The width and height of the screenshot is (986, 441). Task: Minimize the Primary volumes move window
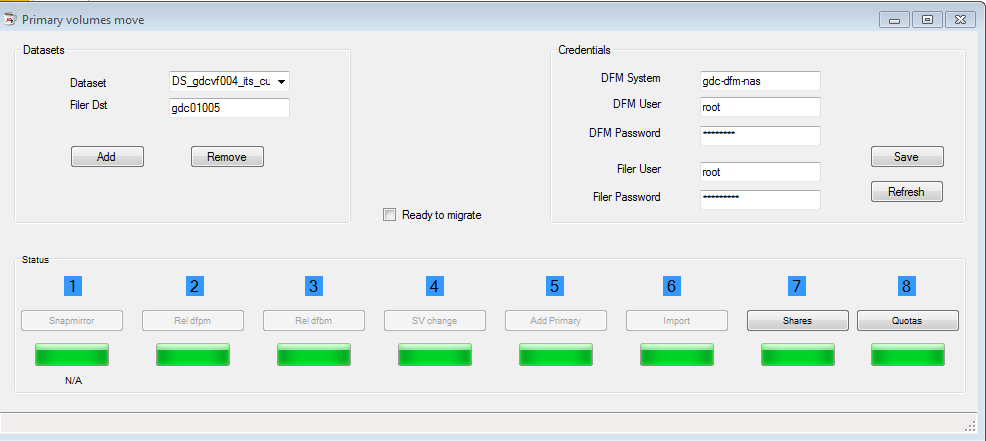pos(894,20)
